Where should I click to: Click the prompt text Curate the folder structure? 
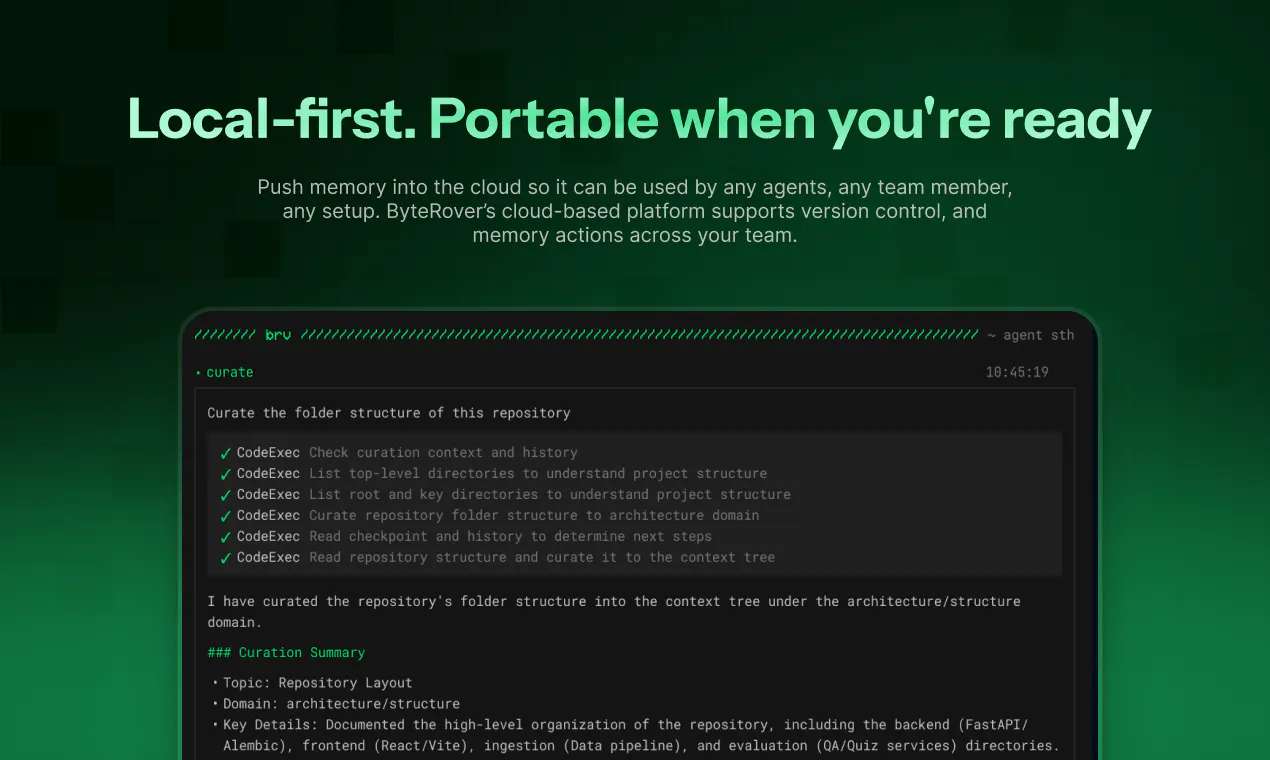point(389,413)
